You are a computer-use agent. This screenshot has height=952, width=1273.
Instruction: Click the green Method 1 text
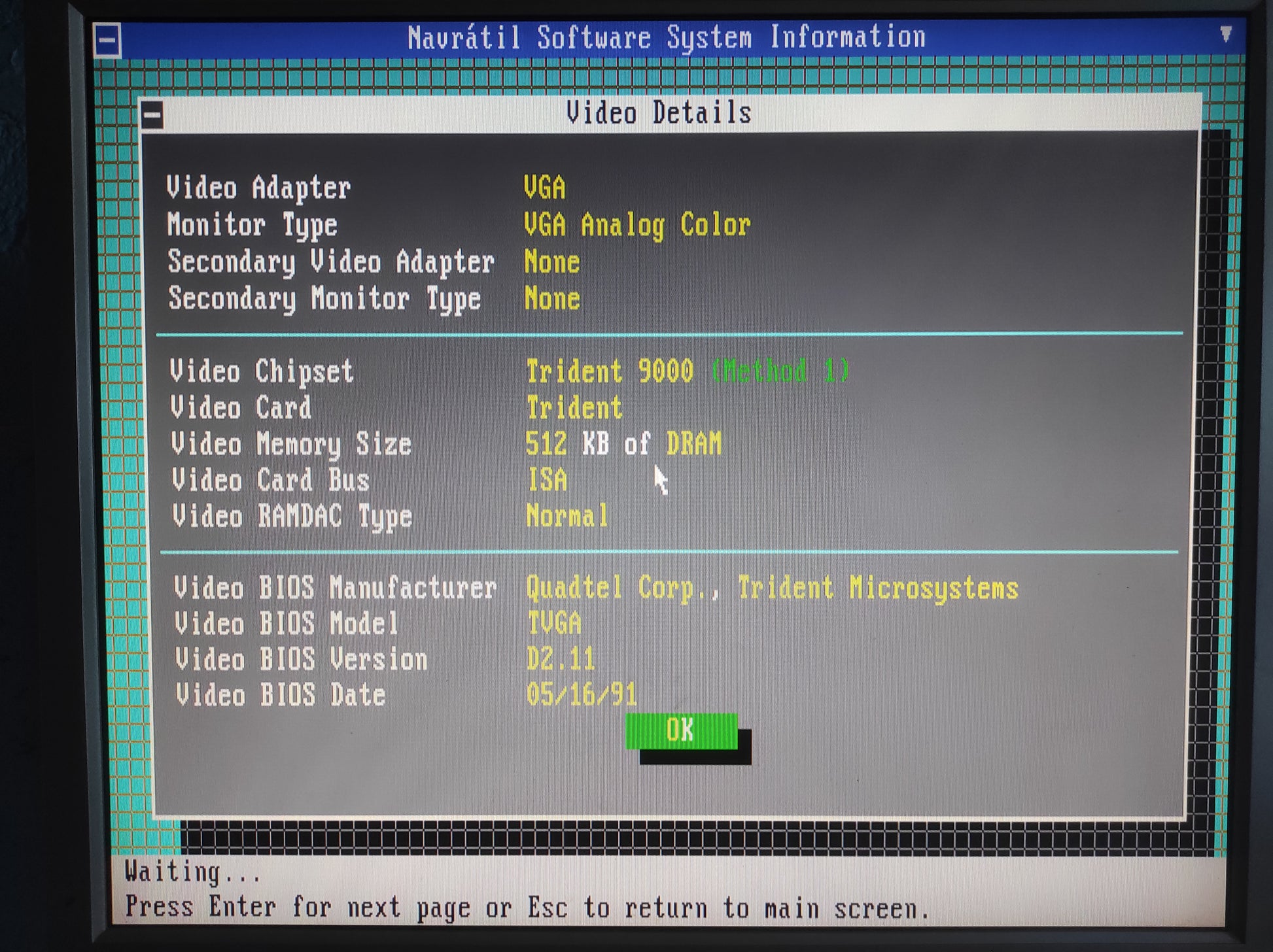click(x=780, y=371)
